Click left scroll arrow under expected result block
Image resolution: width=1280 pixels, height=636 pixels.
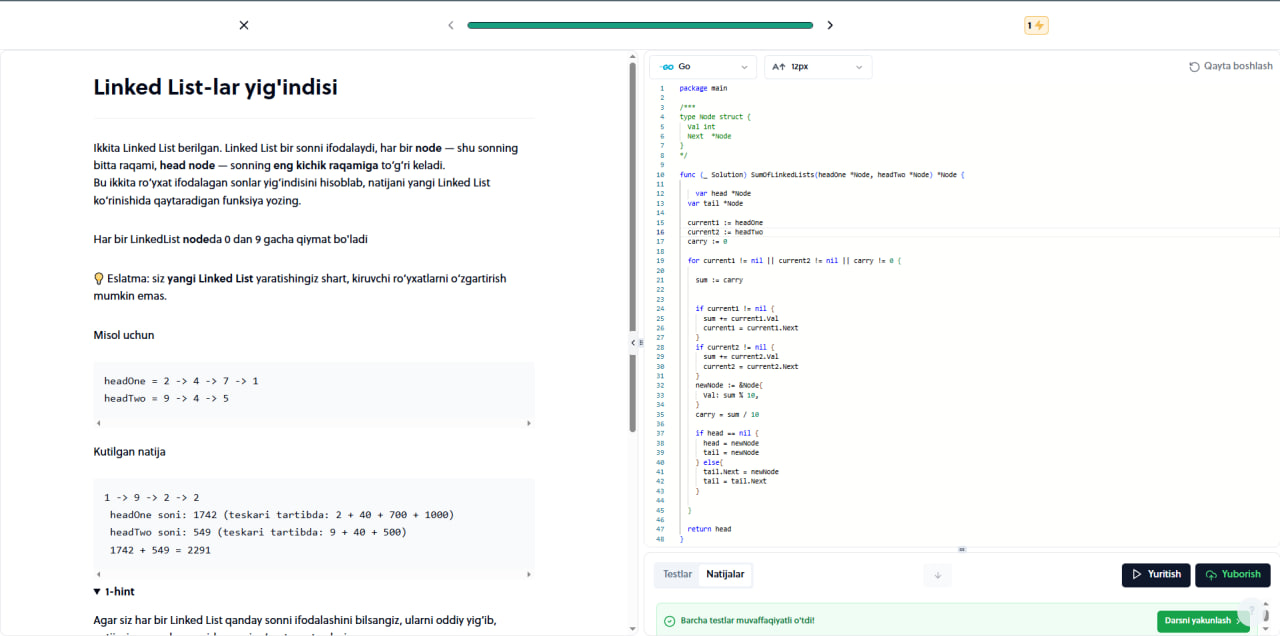[98, 574]
